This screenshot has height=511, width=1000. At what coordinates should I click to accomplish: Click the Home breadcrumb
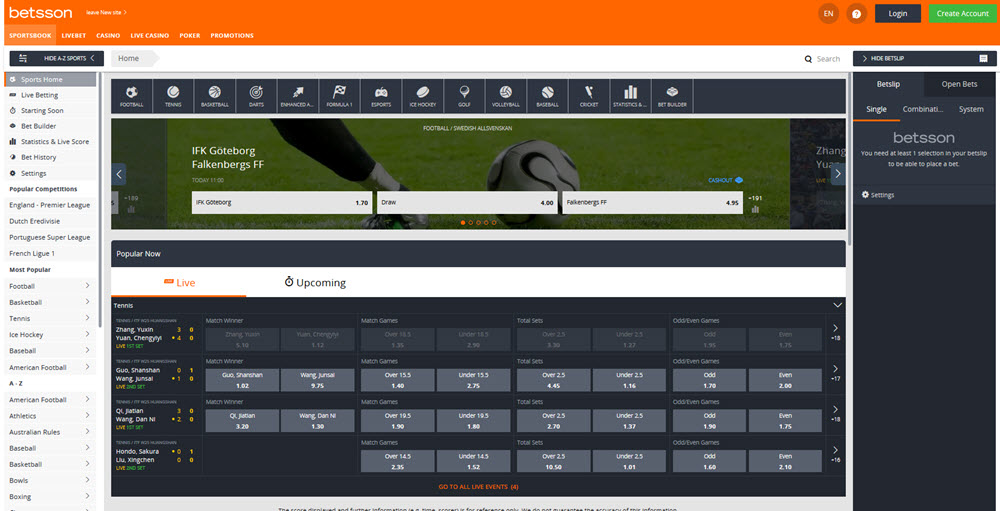tap(128, 58)
